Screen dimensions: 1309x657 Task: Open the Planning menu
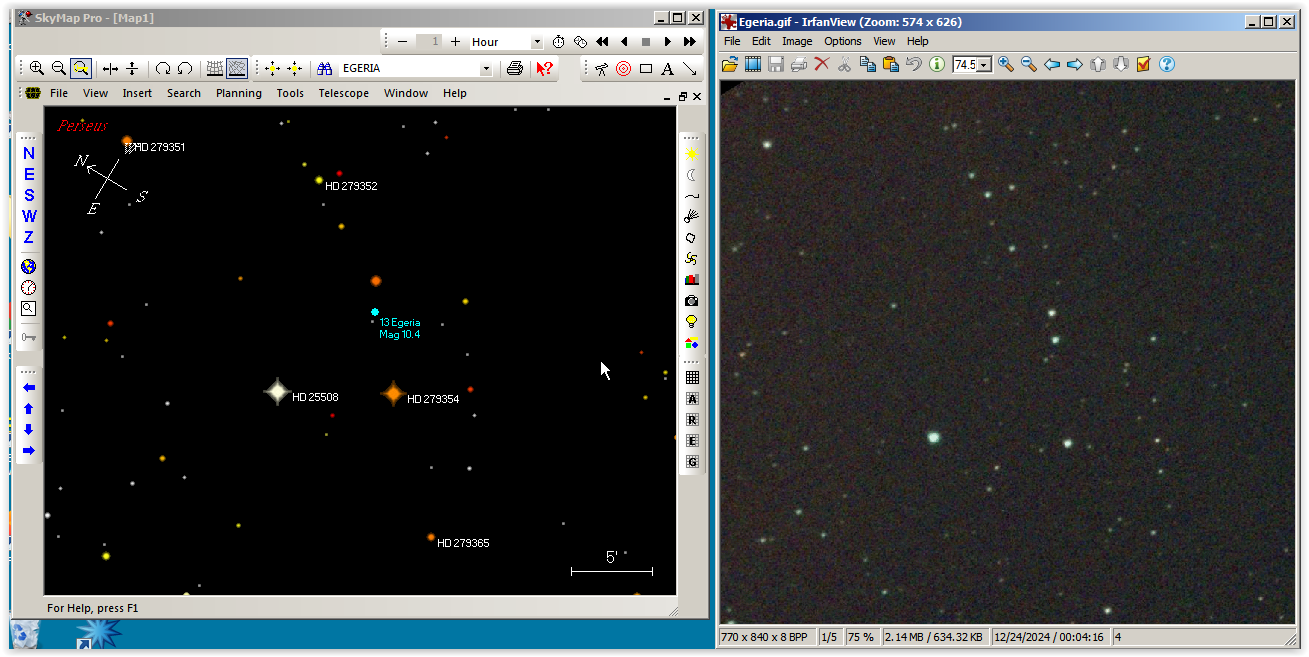[239, 93]
